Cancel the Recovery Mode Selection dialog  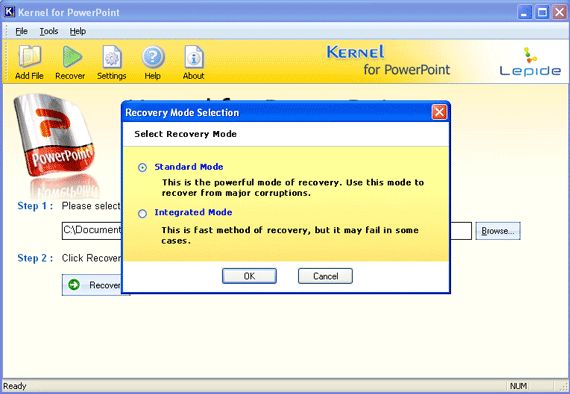point(325,276)
